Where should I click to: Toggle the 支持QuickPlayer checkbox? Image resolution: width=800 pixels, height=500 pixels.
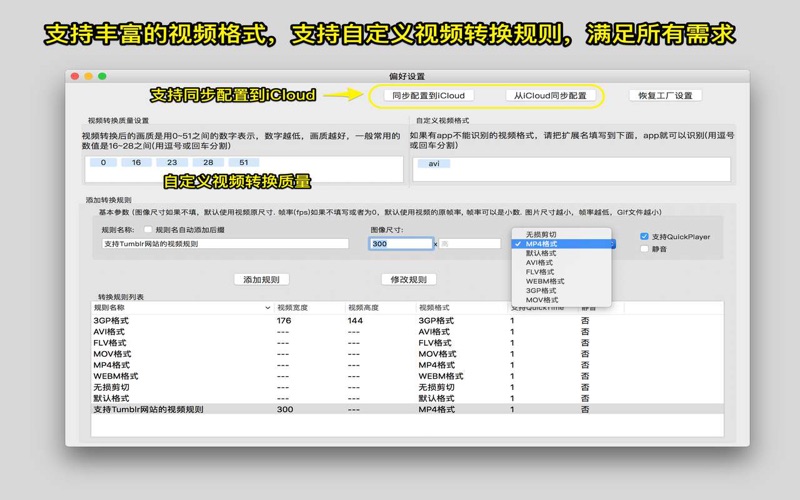pyautogui.click(x=645, y=237)
